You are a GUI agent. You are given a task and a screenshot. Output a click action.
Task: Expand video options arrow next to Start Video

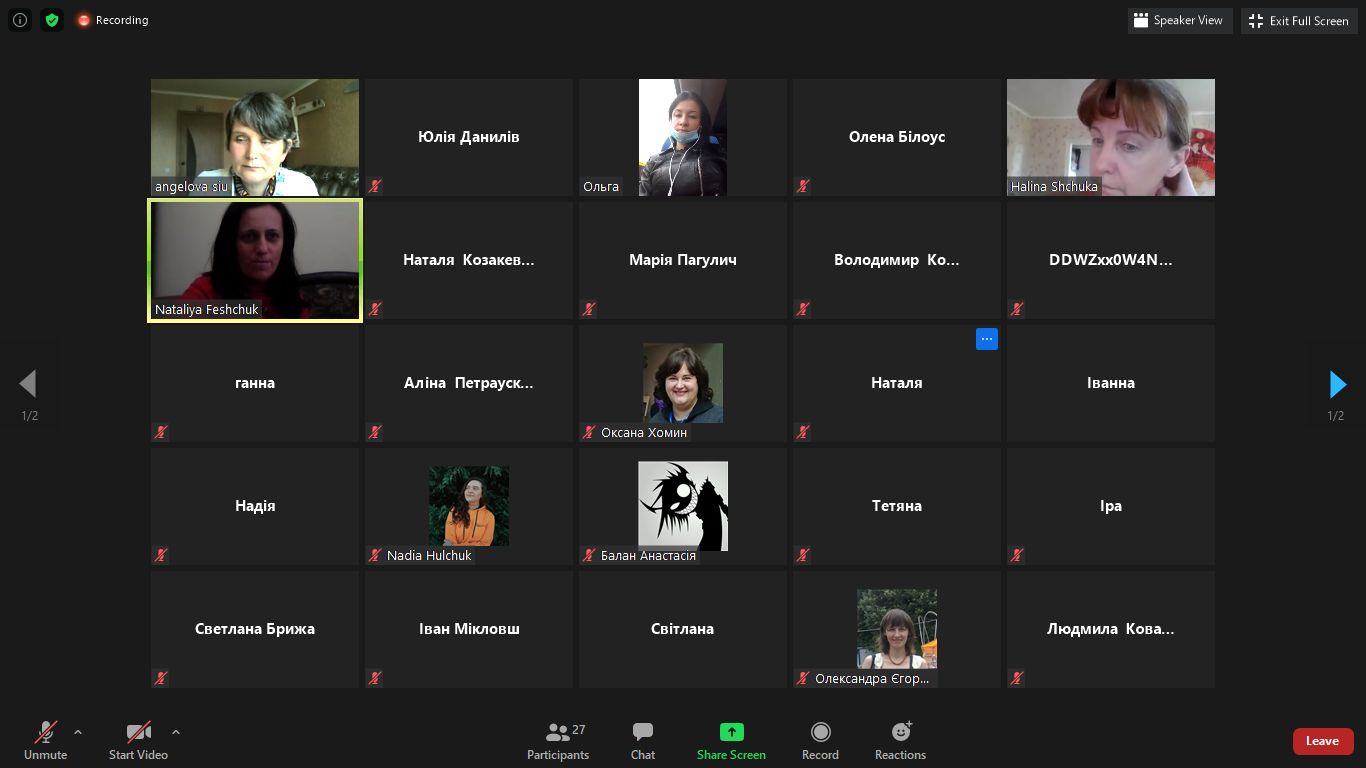click(x=176, y=732)
